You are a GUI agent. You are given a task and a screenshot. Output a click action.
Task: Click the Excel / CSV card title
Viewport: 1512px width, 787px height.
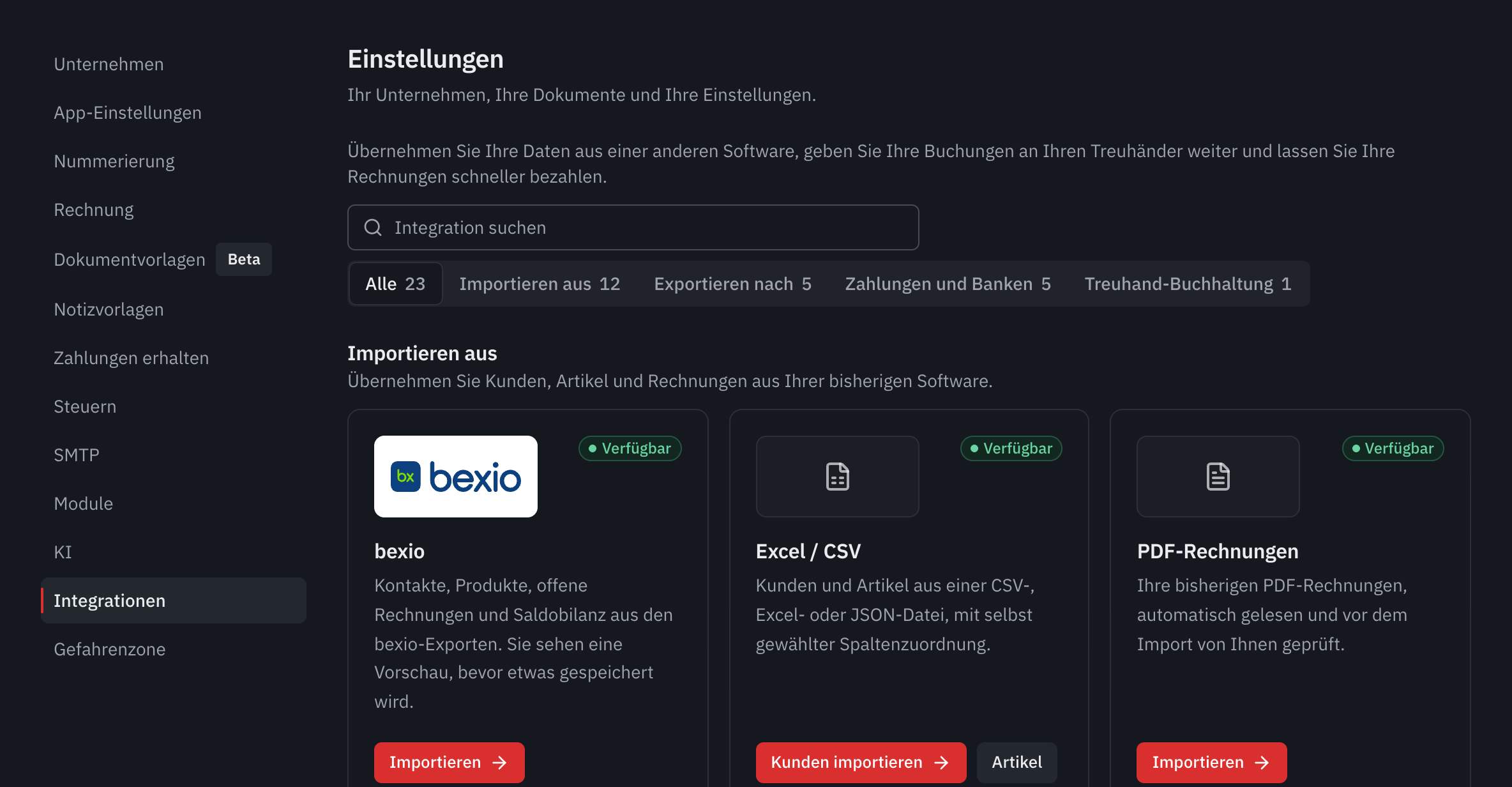click(x=808, y=551)
